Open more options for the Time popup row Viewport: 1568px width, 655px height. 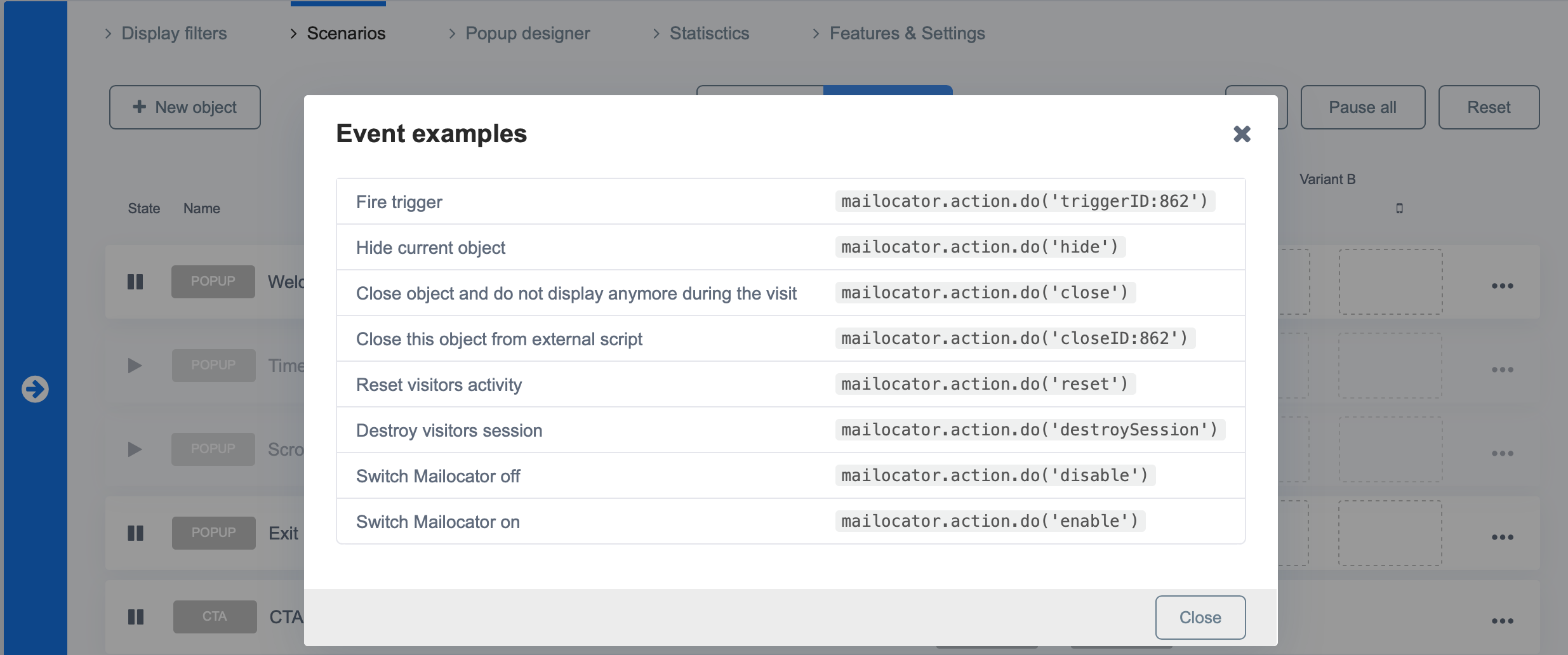point(1502,369)
